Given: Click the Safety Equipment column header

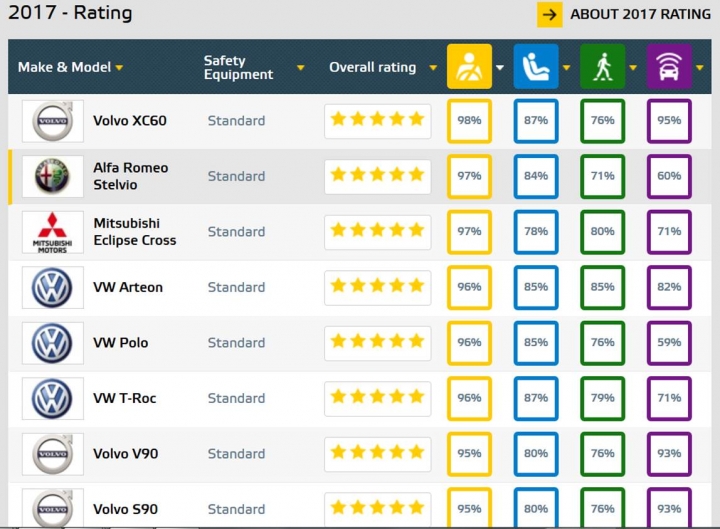Looking at the screenshot, I should click(x=238, y=68).
